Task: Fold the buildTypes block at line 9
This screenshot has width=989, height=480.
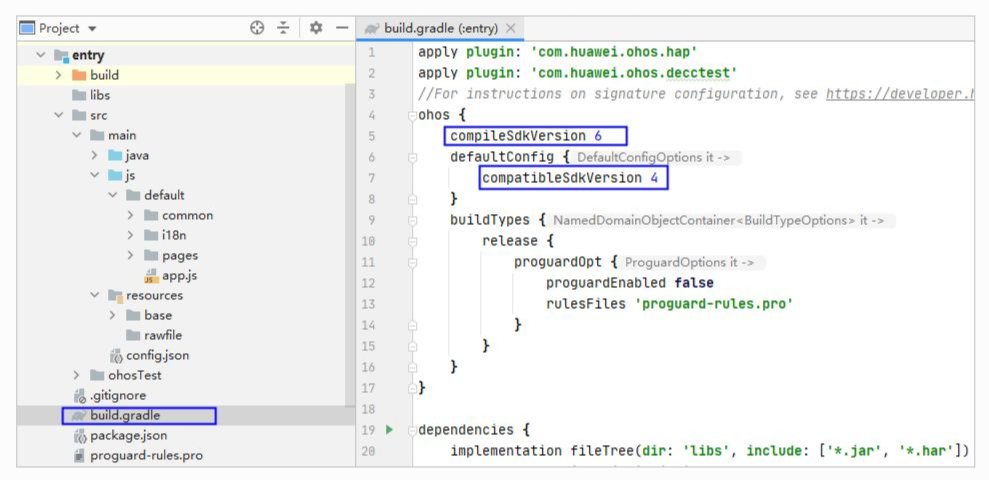Action: click(413, 220)
